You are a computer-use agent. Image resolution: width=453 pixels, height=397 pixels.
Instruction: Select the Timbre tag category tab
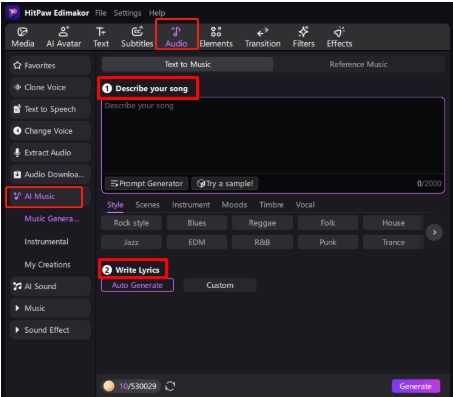pyautogui.click(x=271, y=205)
